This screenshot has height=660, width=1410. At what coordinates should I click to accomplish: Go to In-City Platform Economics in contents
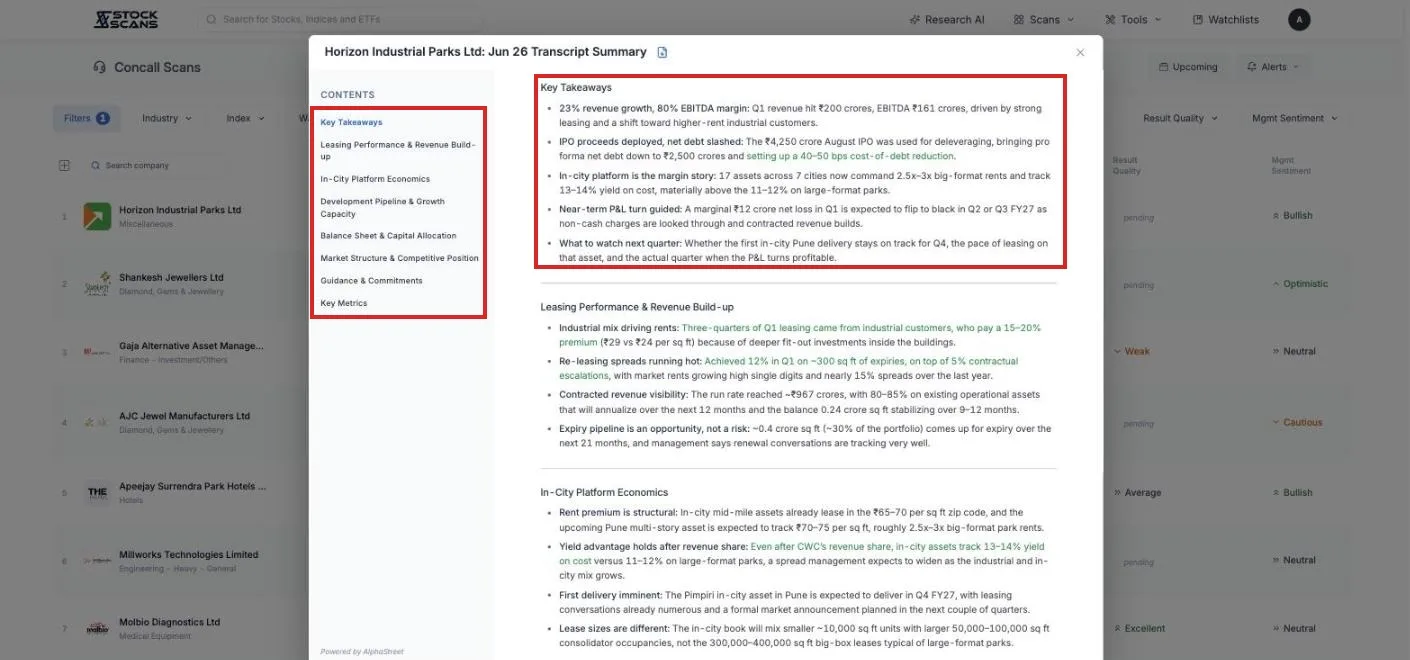click(375, 179)
